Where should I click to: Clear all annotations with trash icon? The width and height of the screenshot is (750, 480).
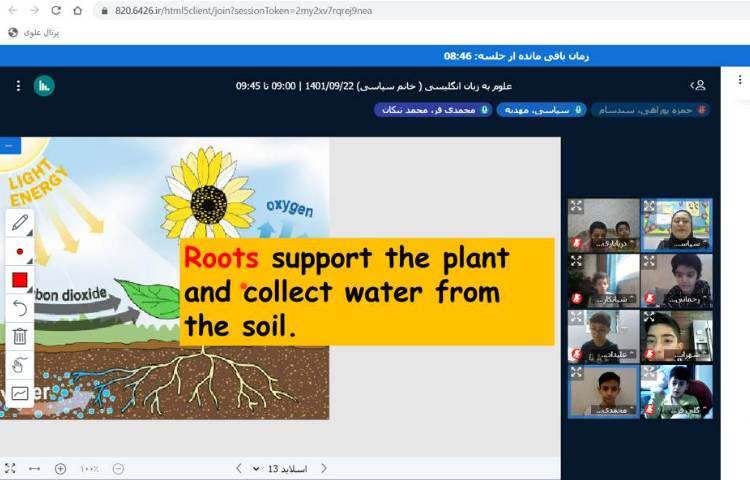click(x=20, y=336)
